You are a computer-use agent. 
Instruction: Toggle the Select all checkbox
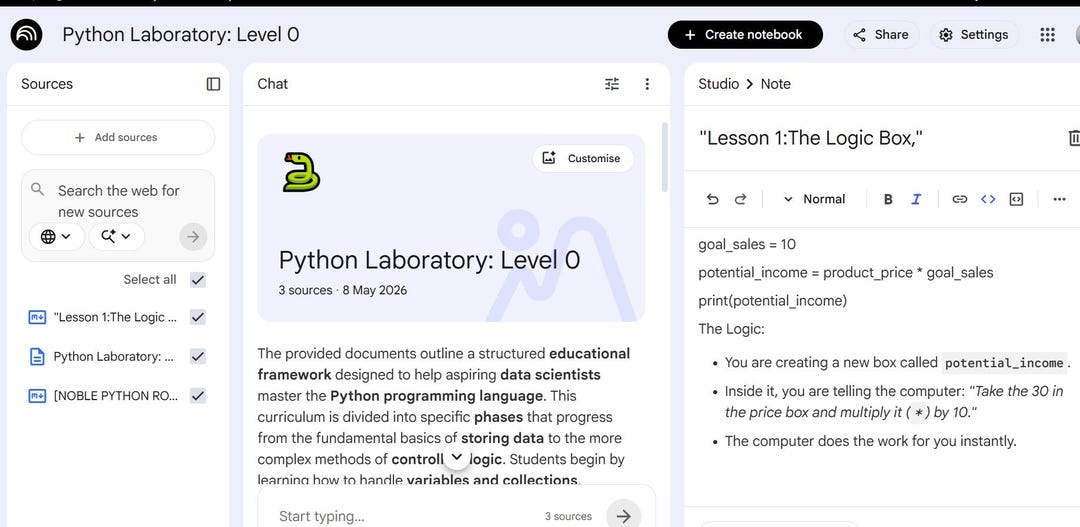point(198,280)
